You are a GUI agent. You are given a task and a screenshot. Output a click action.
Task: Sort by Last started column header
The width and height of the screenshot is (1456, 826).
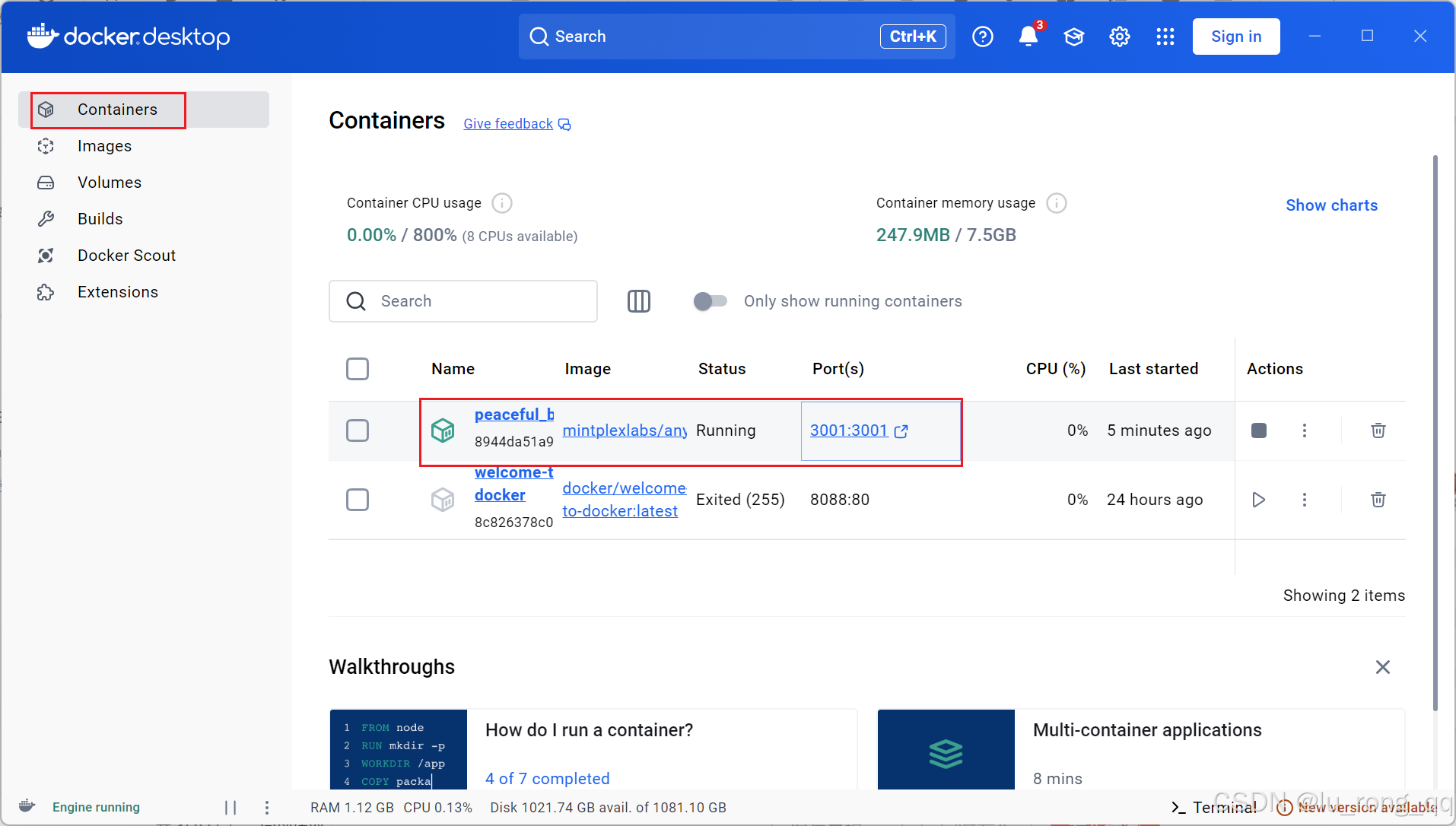[1153, 369]
